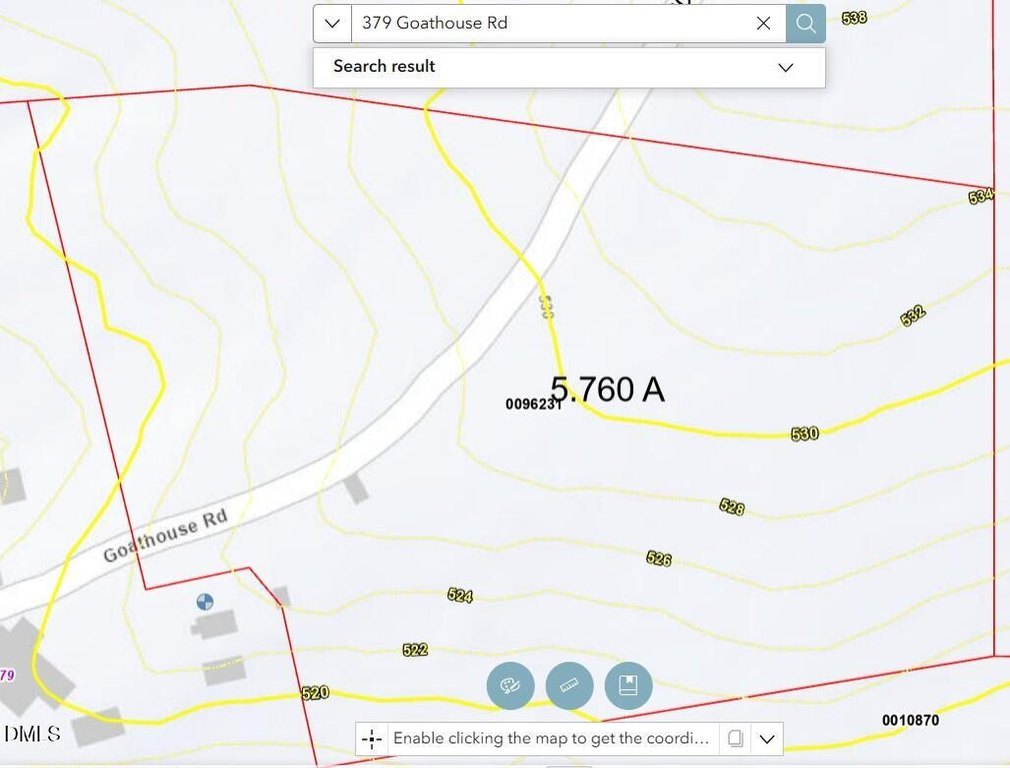The image size is (1010, 768).
Task: Enable map clicking for coordinates crosshair
Action: [372, 739]
